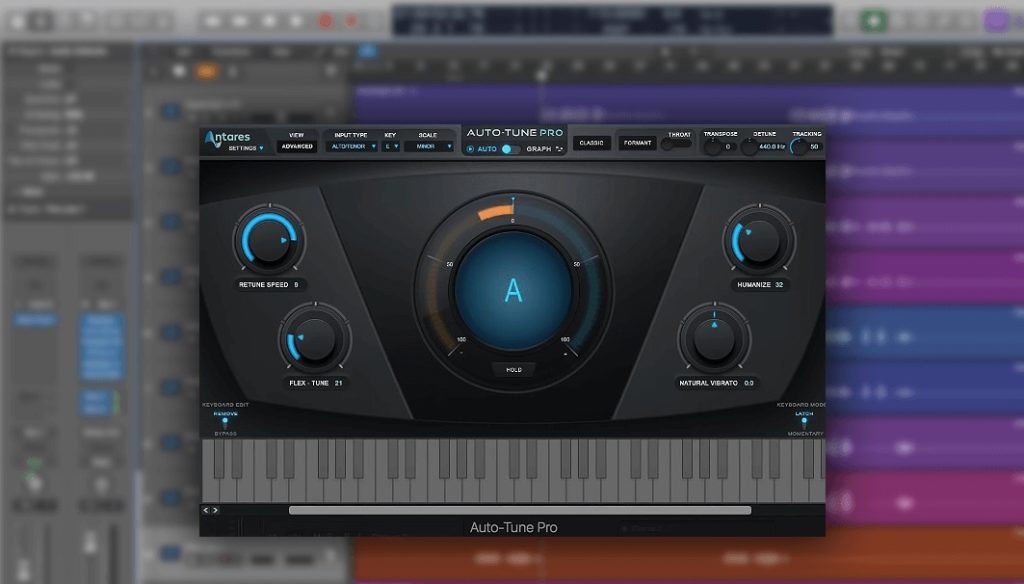Image resolution: width=1024 pixels, height=584 pixels.
Task: Click the keyboard scroll right arrow
Action: (216, 510)
